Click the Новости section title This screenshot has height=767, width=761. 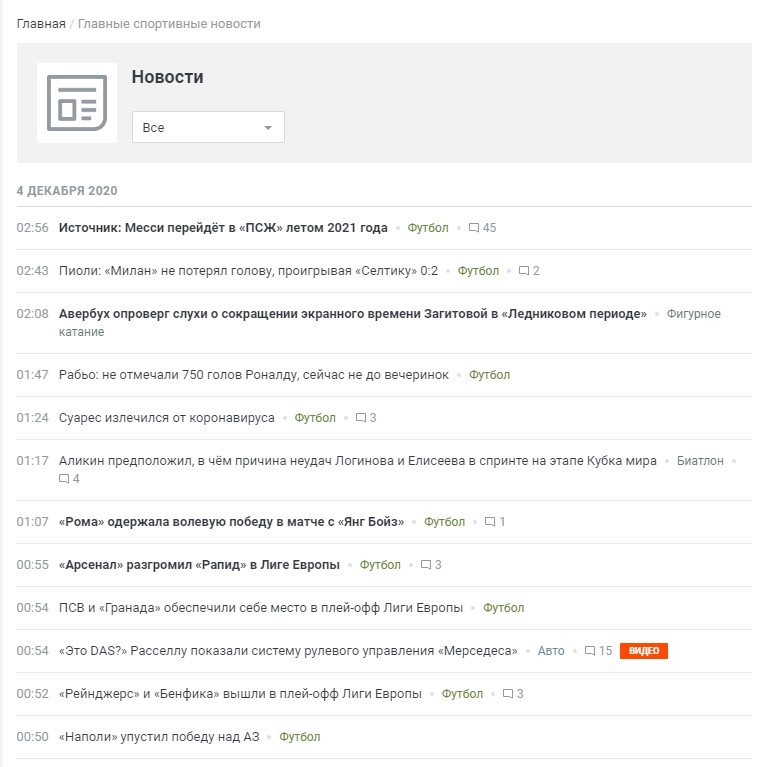[167, 77]
